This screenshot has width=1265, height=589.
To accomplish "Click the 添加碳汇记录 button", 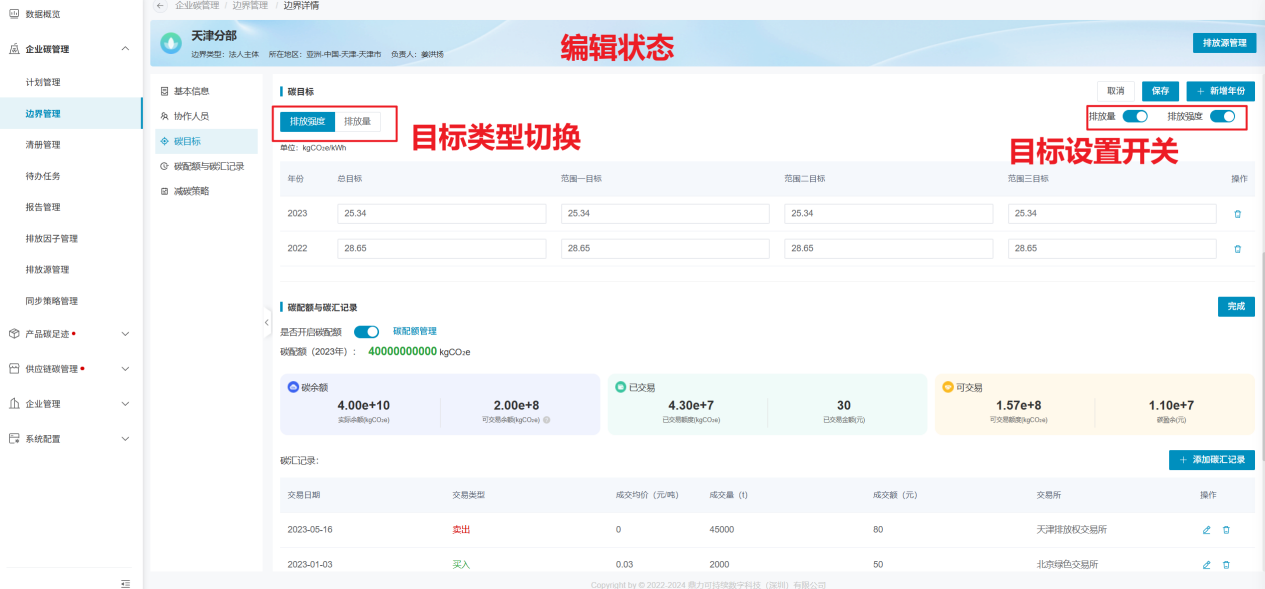I will coord(1211,460).
